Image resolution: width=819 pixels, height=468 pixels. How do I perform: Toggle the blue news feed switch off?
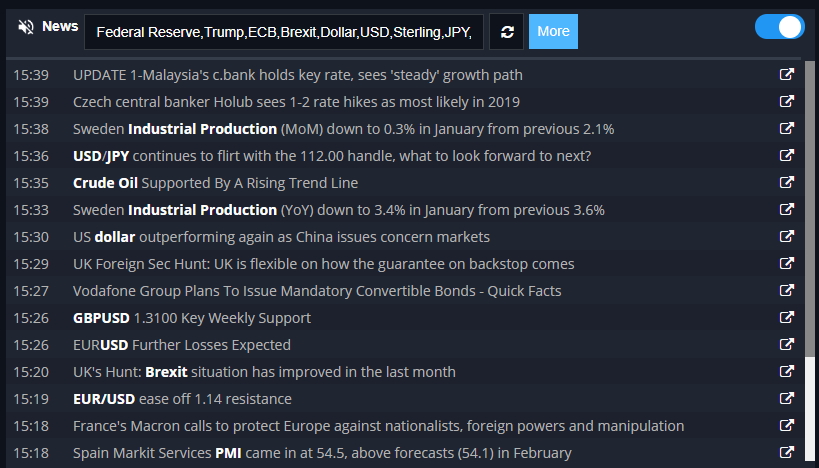pyautogui.click(x=780, y=27)
